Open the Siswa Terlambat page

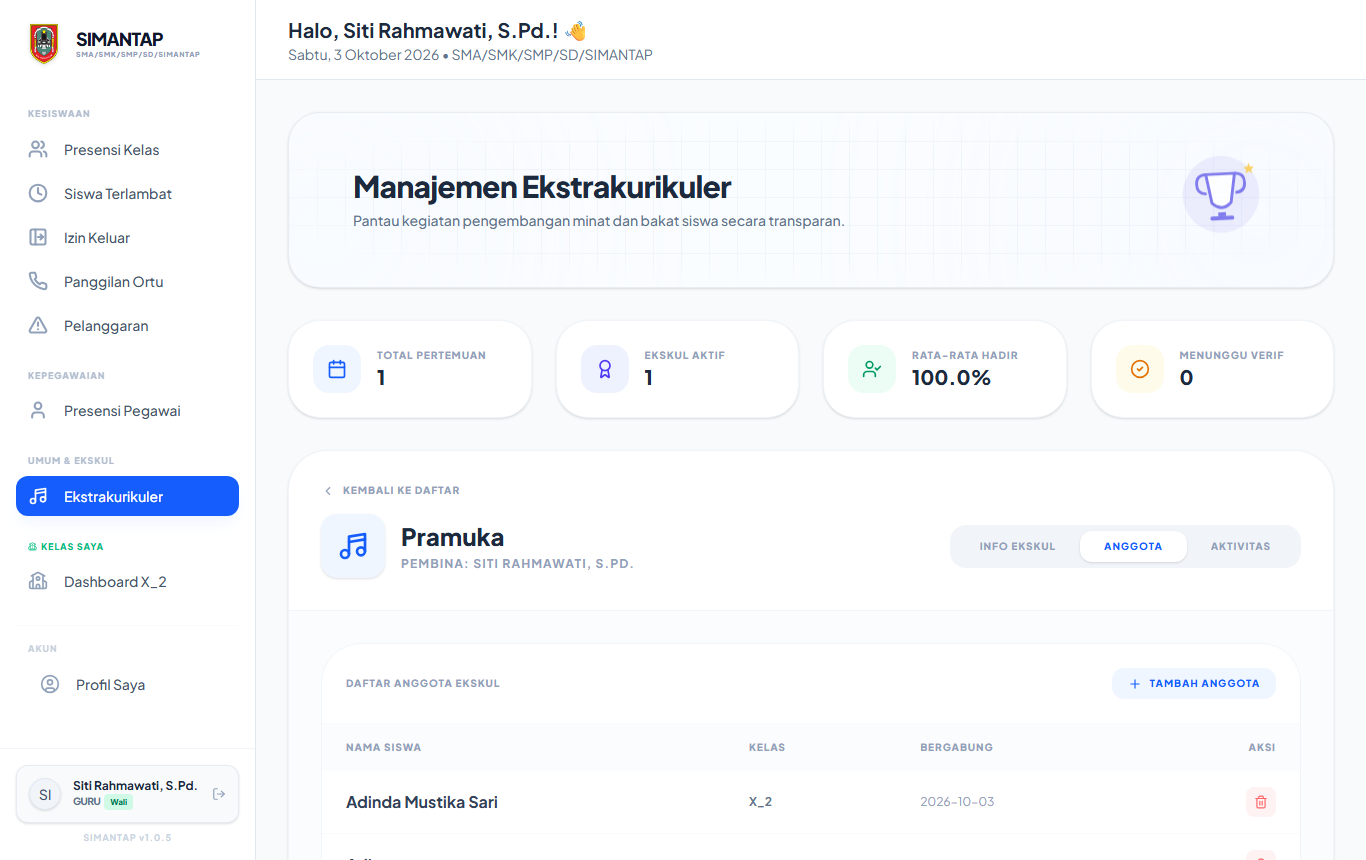127,194
